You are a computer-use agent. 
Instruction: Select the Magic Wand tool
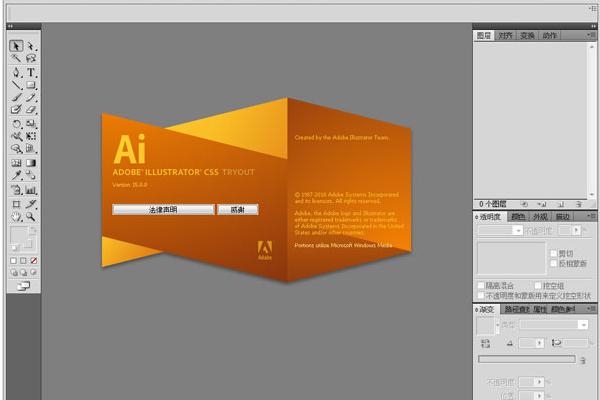(x=17, y=59)
